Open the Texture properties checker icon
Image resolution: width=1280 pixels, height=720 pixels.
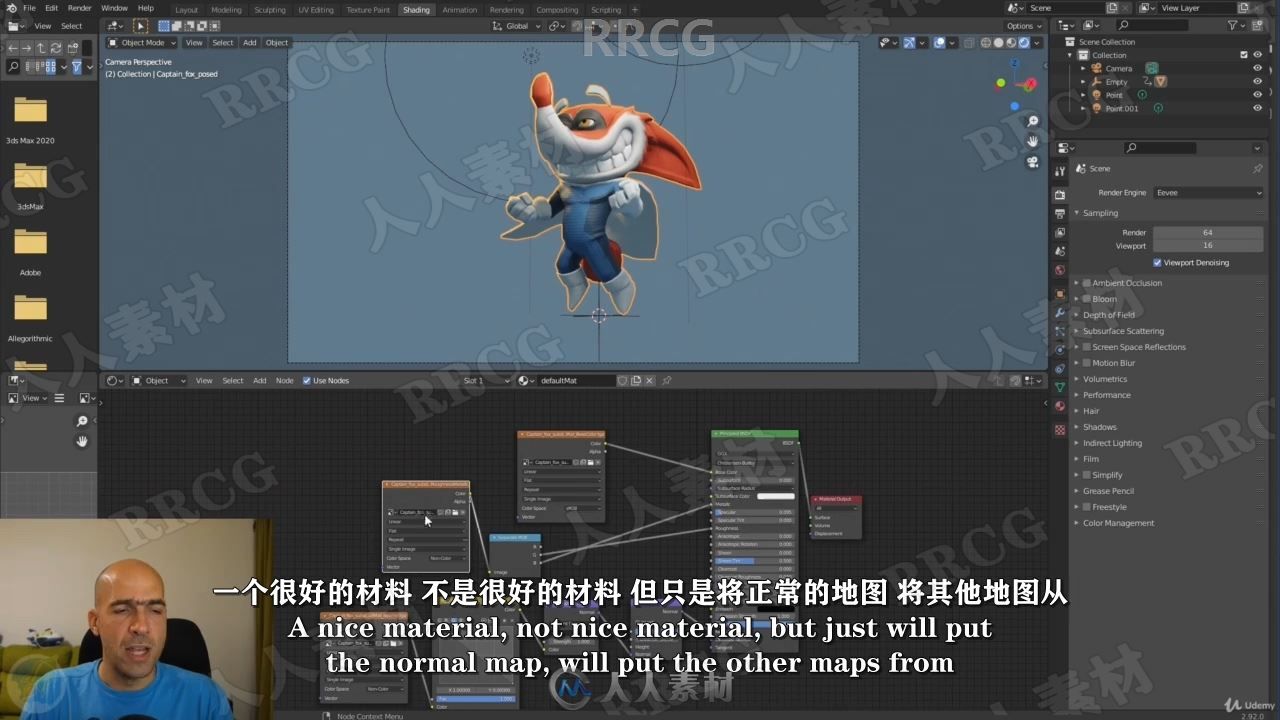tap(1060, 430)
